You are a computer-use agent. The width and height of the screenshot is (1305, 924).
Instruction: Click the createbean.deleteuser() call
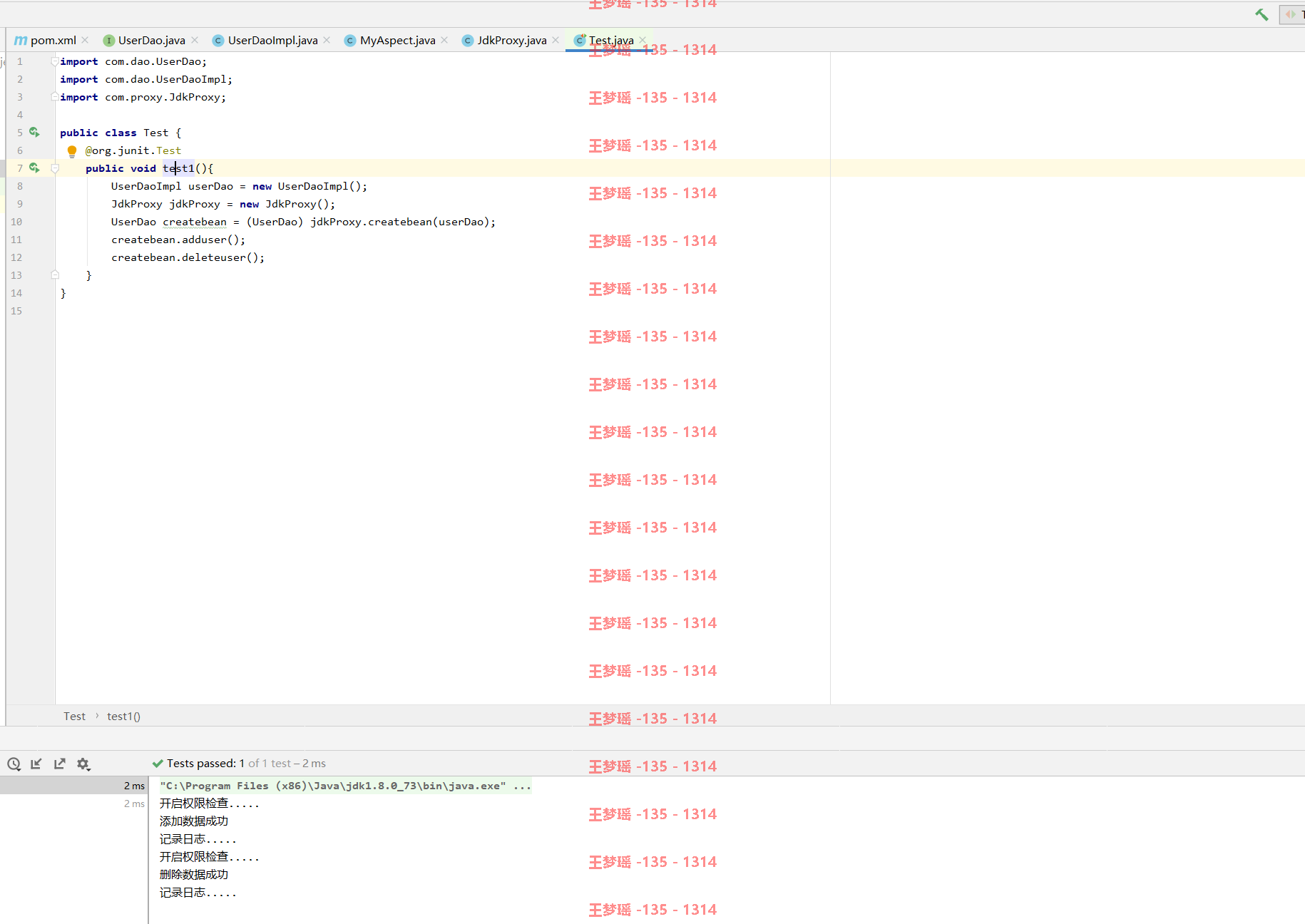pyautogui.click(x=188, y=257)
